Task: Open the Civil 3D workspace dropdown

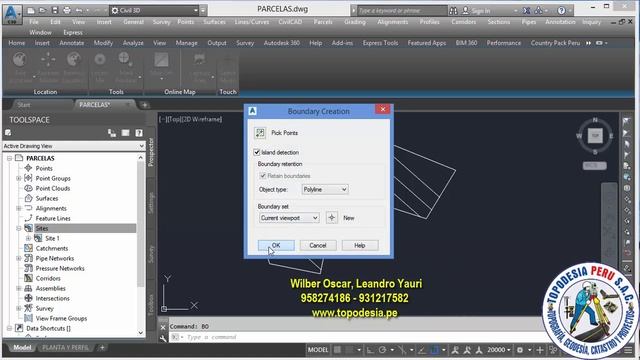Action: [154, 11]
